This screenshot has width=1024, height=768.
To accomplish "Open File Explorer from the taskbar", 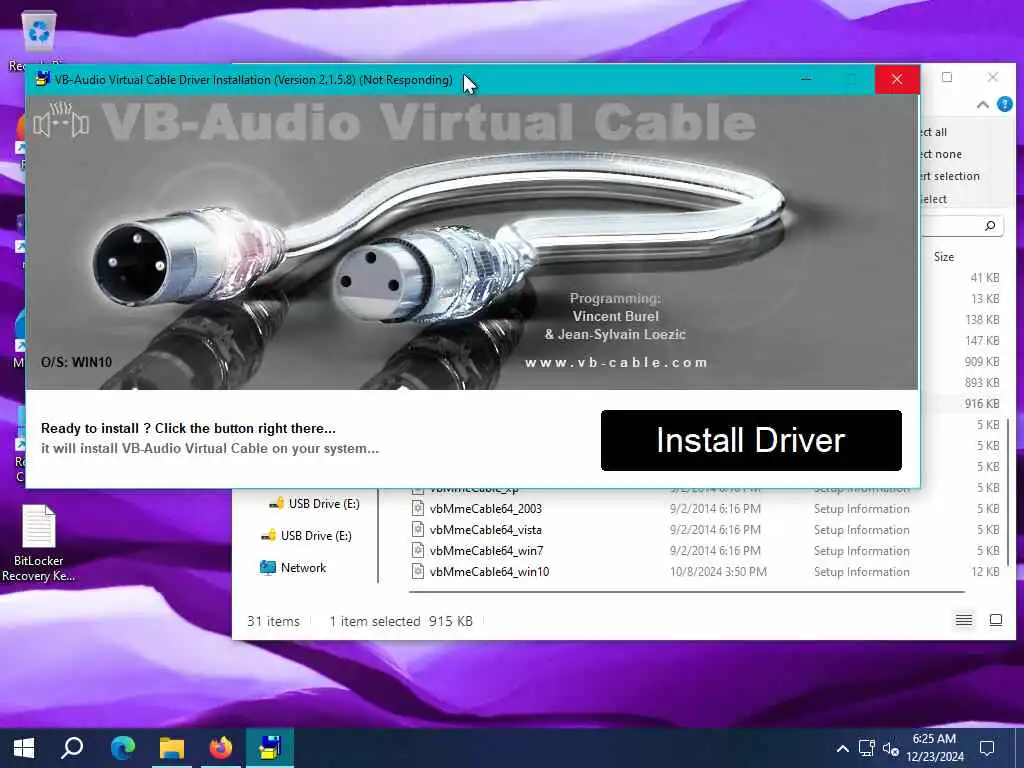I will click(172, 748).
